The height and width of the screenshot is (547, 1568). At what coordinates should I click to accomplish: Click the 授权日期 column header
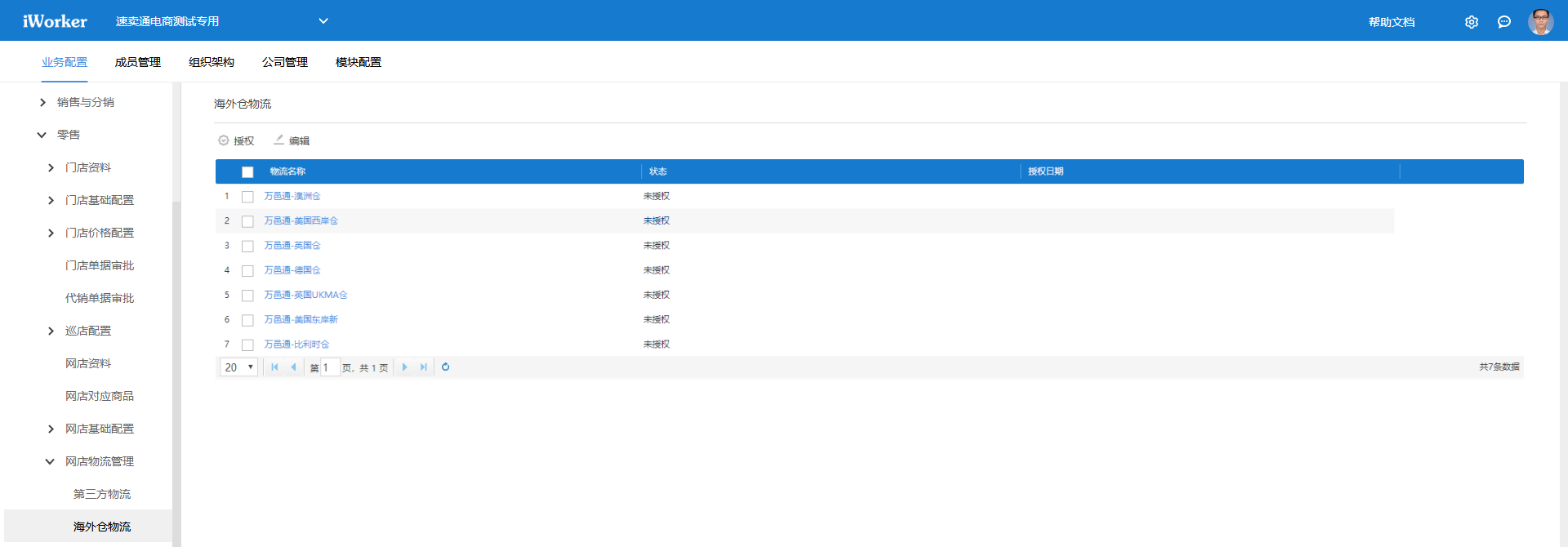coord(1045,171)
